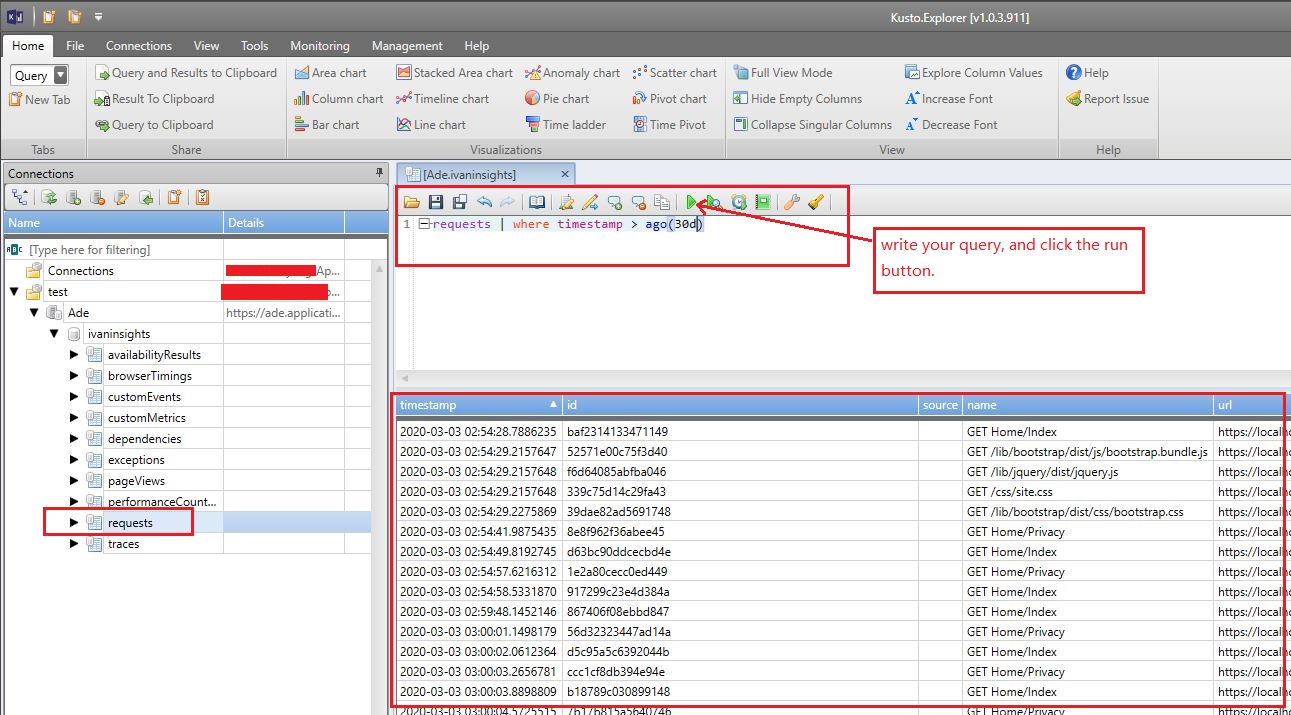Open Pivot chart

670,99
